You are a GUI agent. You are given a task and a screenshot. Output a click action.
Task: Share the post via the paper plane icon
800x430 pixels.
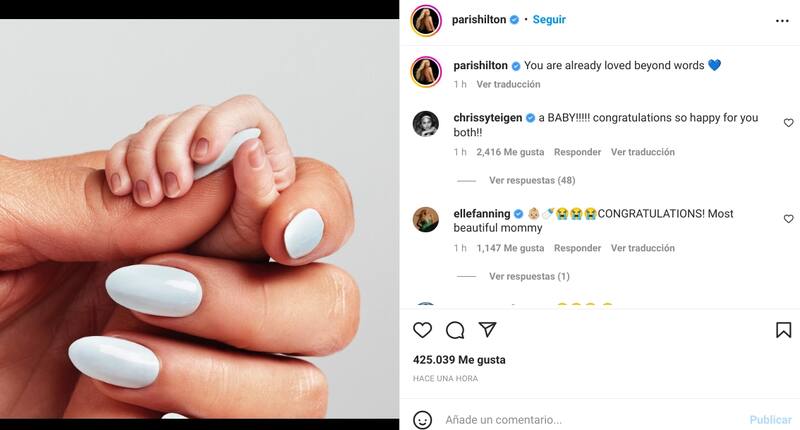(x=487, y=330)
